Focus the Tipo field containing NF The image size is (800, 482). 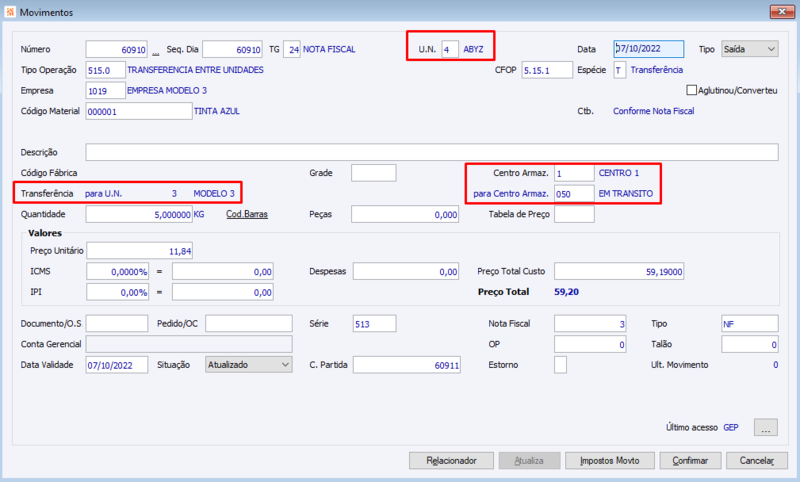[x=750, y=323]
